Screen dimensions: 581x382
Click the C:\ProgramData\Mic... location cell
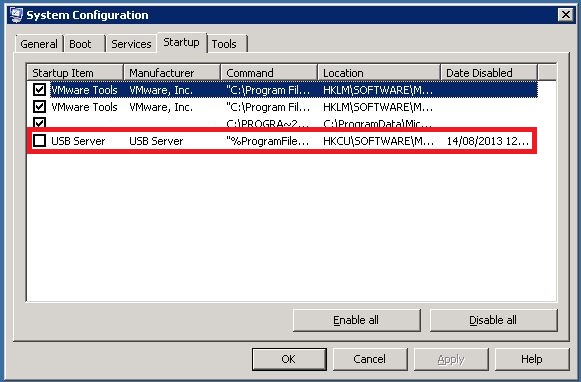[x=377, y=123]
